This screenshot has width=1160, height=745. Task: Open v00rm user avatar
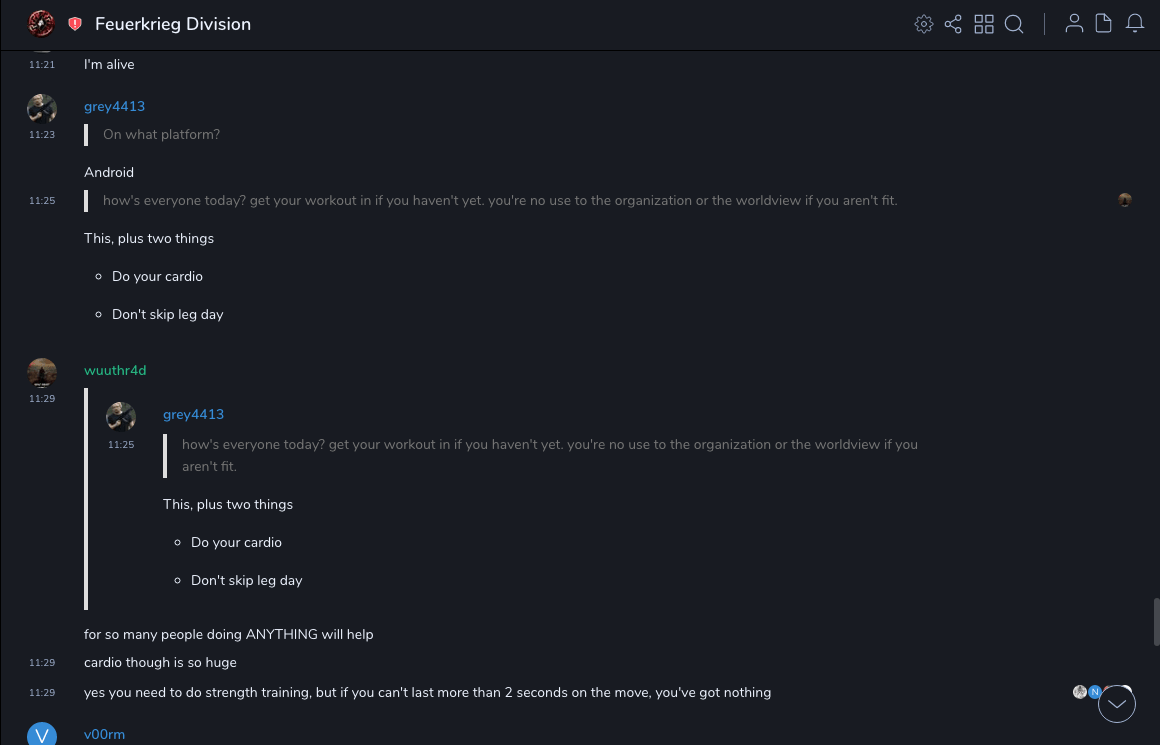tap(41, 735)
